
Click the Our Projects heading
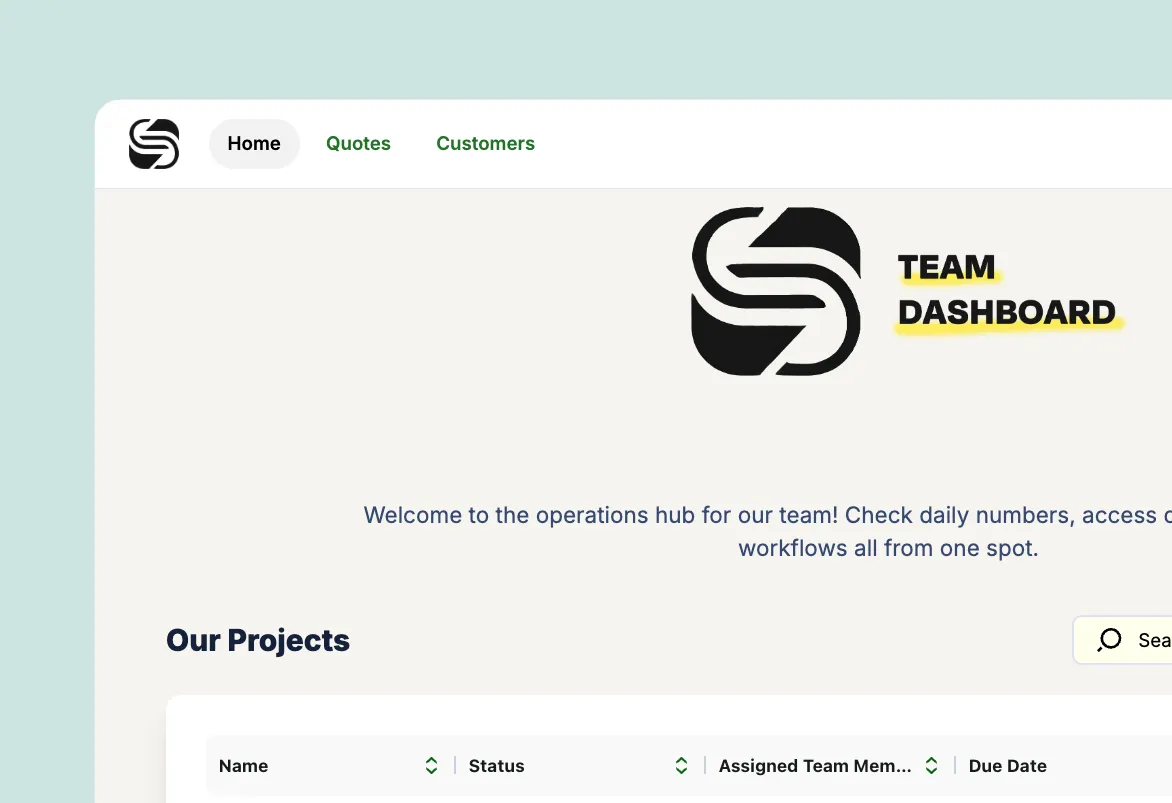point(258,640)
